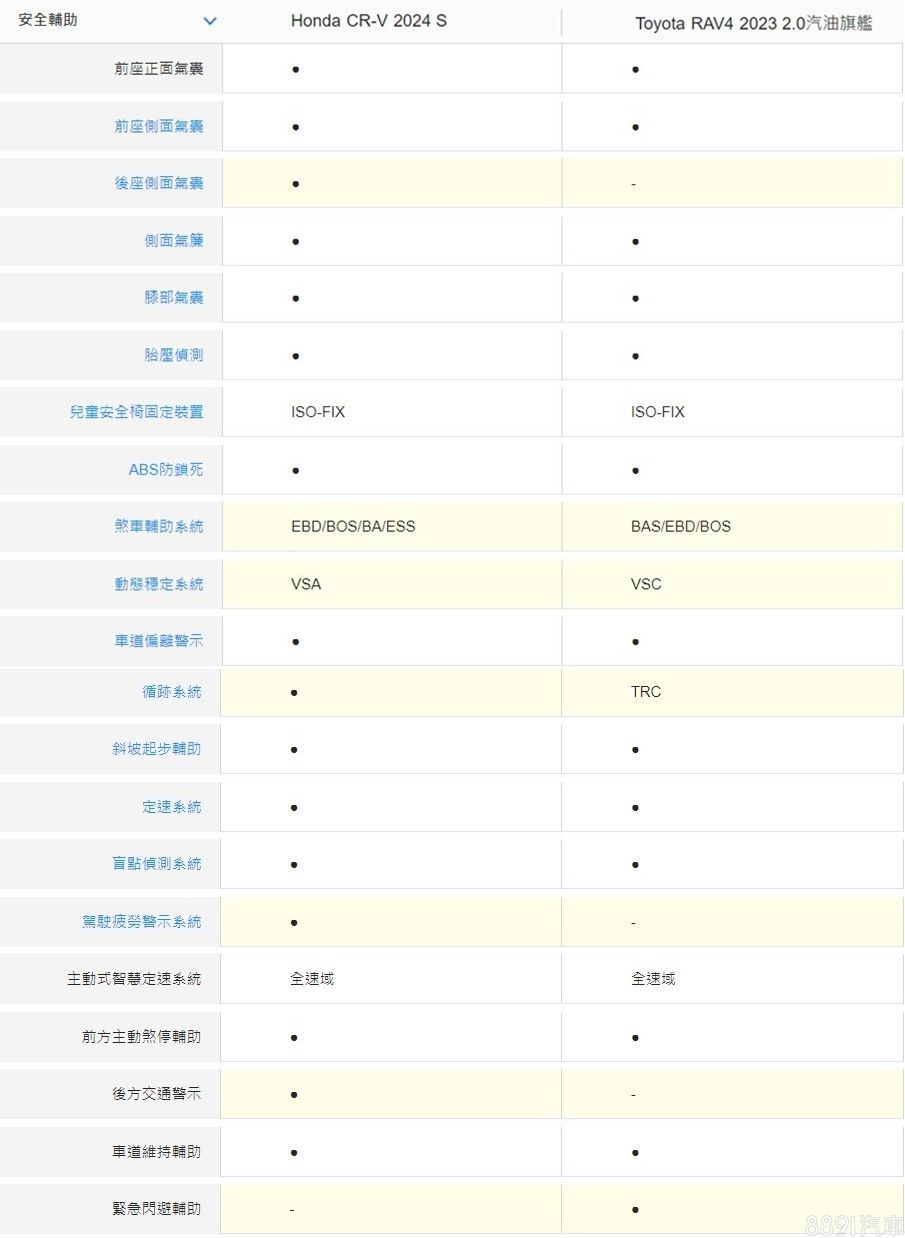The image size is (905, 1238).
Task: Open the 動態穩定系統 link
Action: point(158,584)
